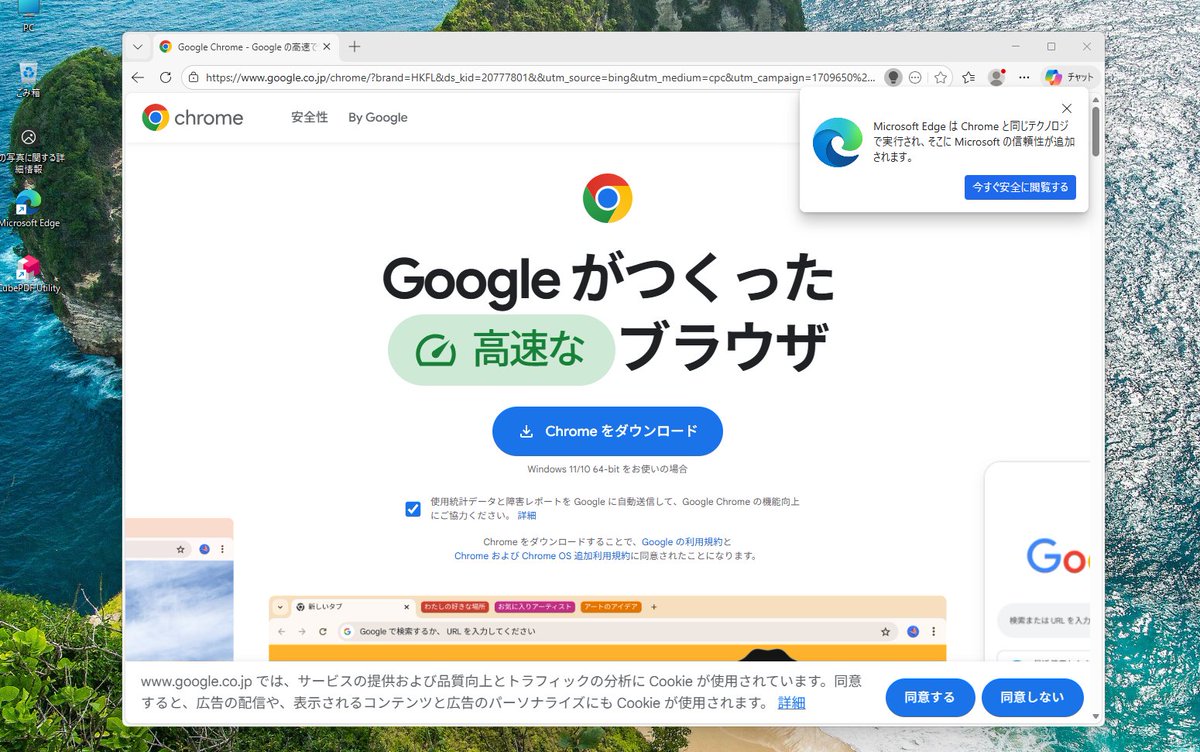Reload the page with refresh icon
Screen dimensions: 1200x752
[x=166, y=77]
